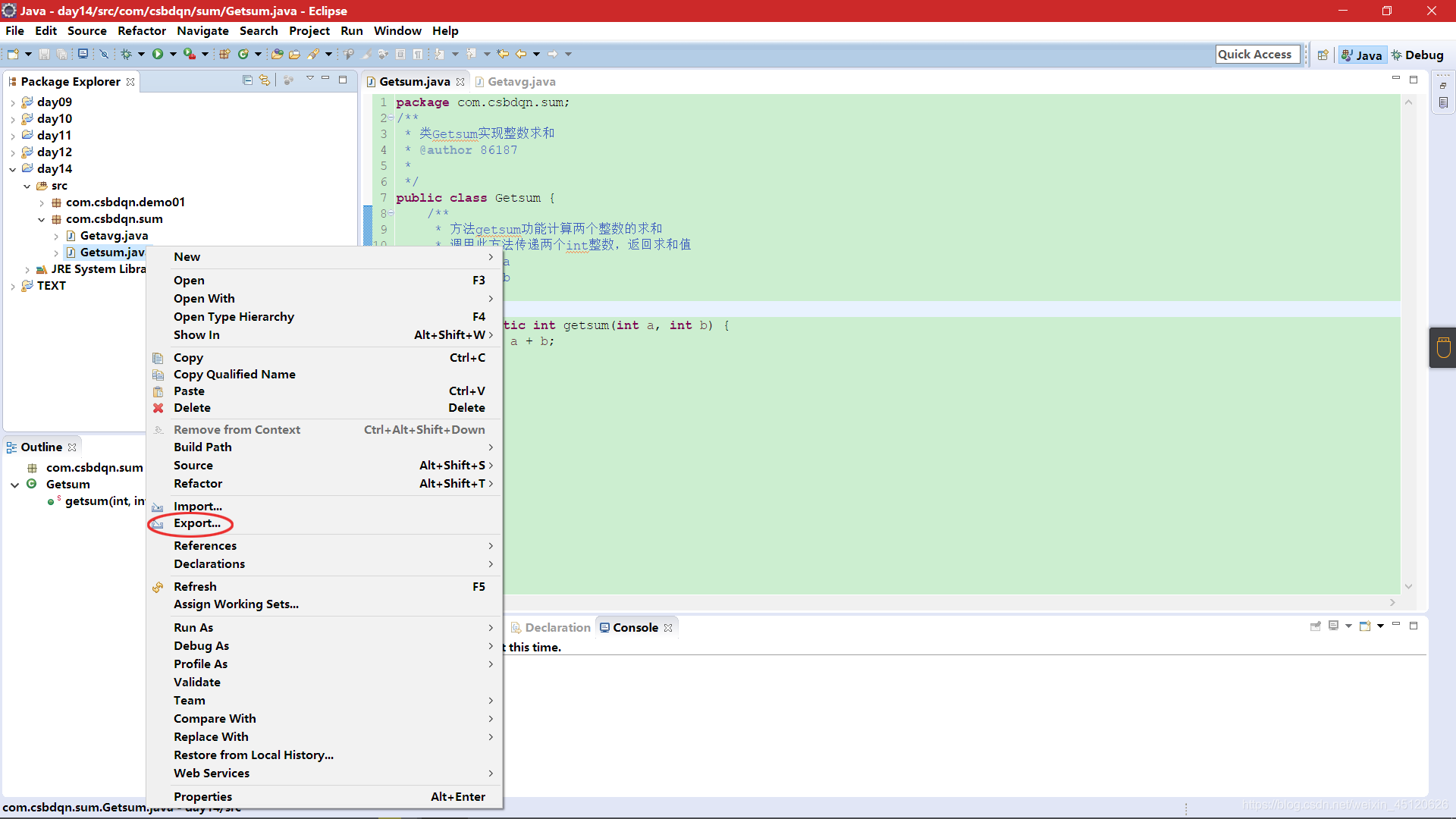Click the New Java Package icon
This screenshot has height=819, width=1456.
224,54
